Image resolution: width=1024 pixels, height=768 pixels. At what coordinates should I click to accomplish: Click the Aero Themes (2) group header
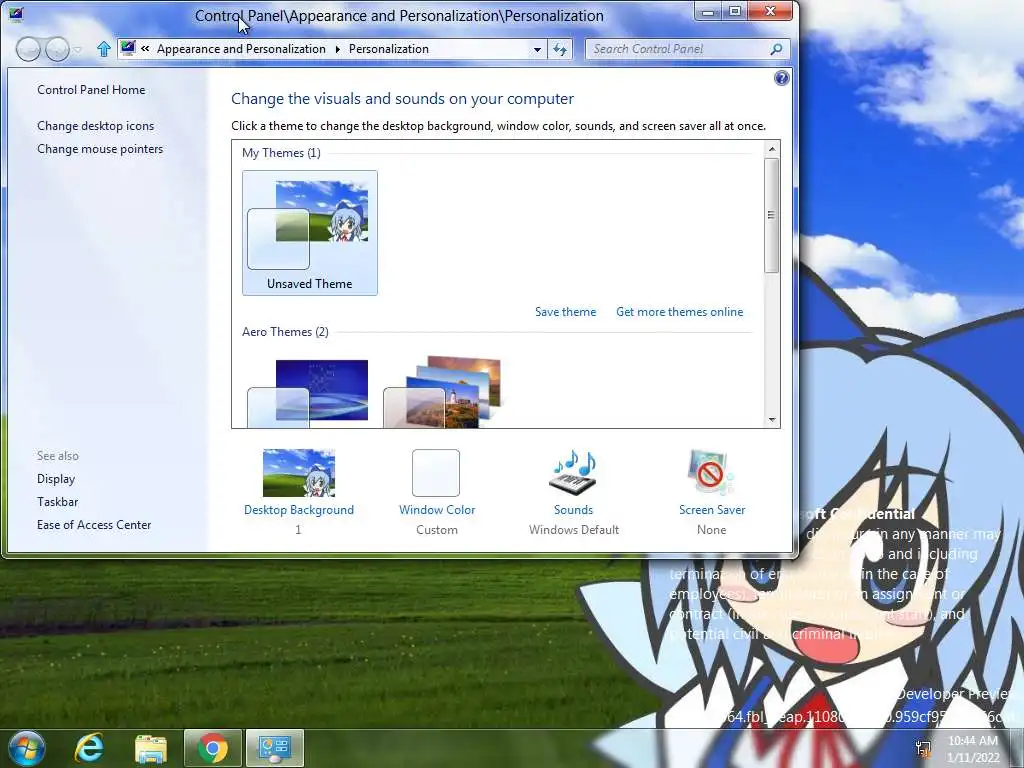point(285,332)
